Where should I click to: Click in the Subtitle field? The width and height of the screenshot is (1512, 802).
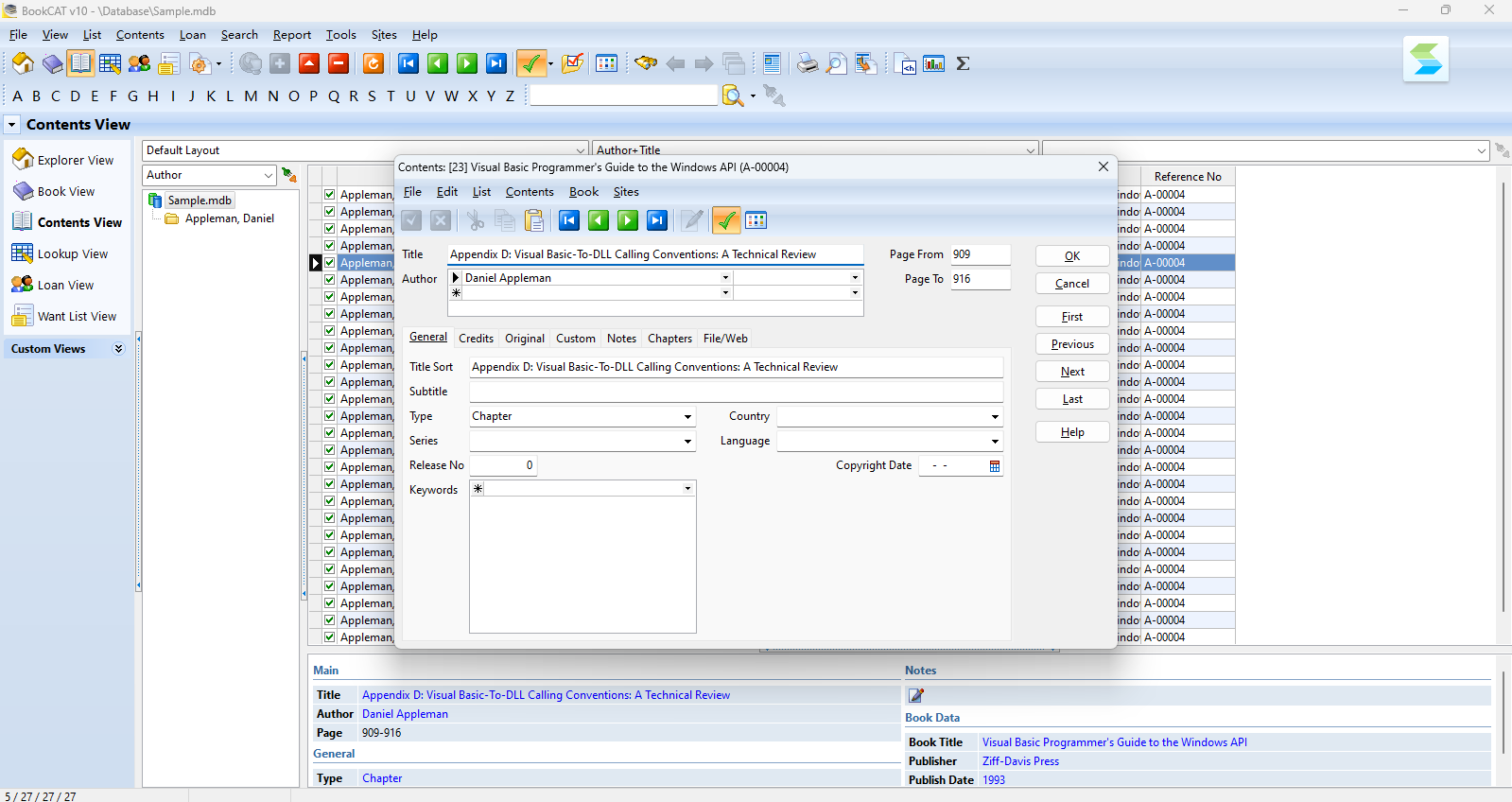(736, 392)
